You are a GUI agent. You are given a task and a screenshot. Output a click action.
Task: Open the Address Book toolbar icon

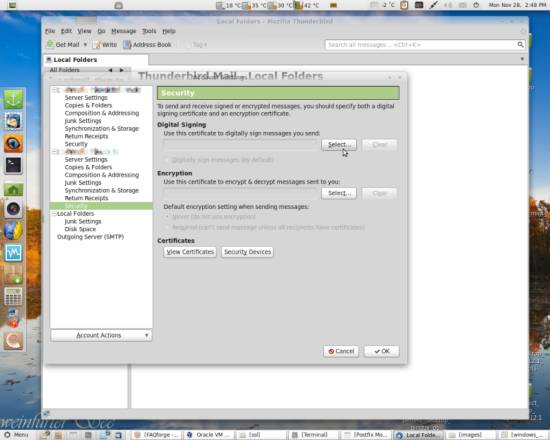[127, 45]
